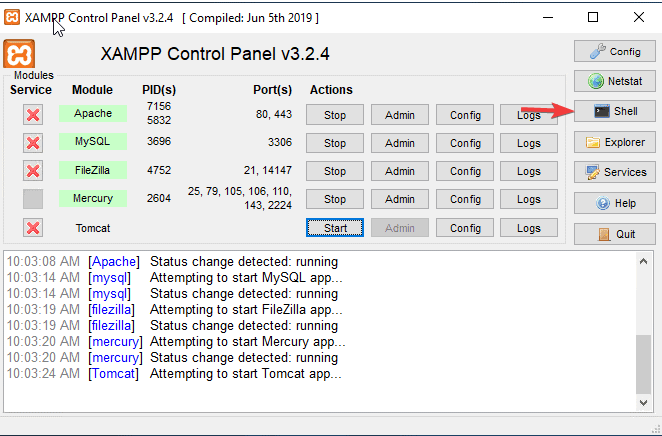The image size is (662, 436).
Task: Open Explorer with the folder icon
Action: pyautogui.click(x=615, y=142)
